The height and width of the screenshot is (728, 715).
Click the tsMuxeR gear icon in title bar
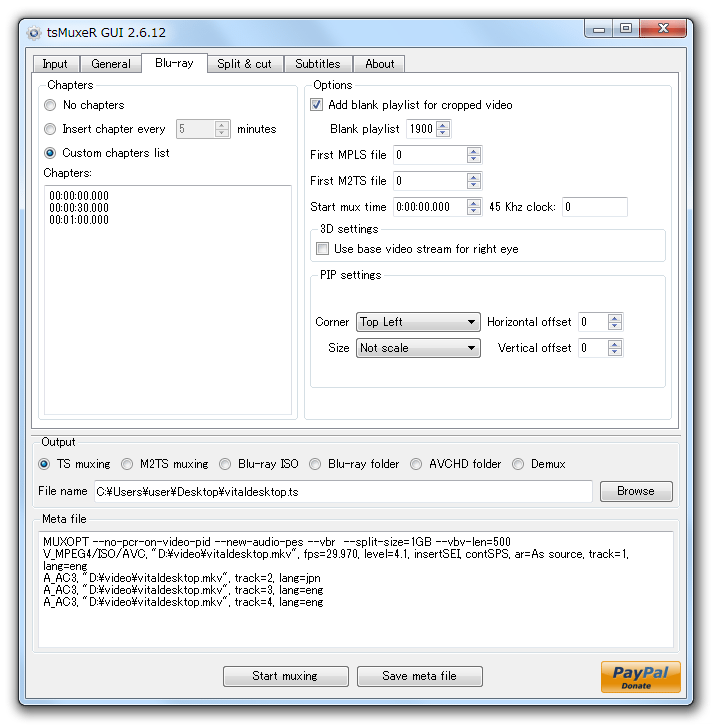tap(33, 32)
